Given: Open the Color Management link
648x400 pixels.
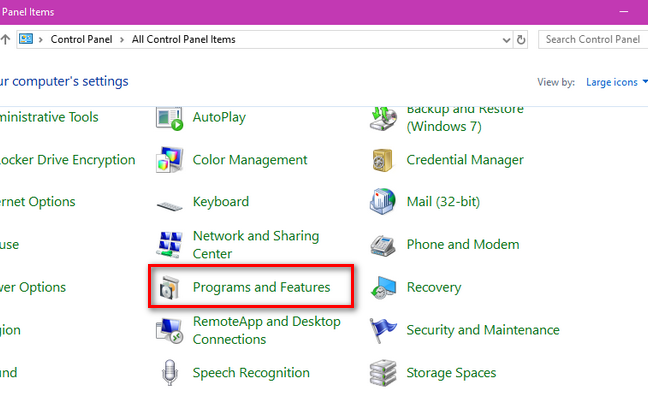Looking at the screenshot, I should (x=250, y=160).
